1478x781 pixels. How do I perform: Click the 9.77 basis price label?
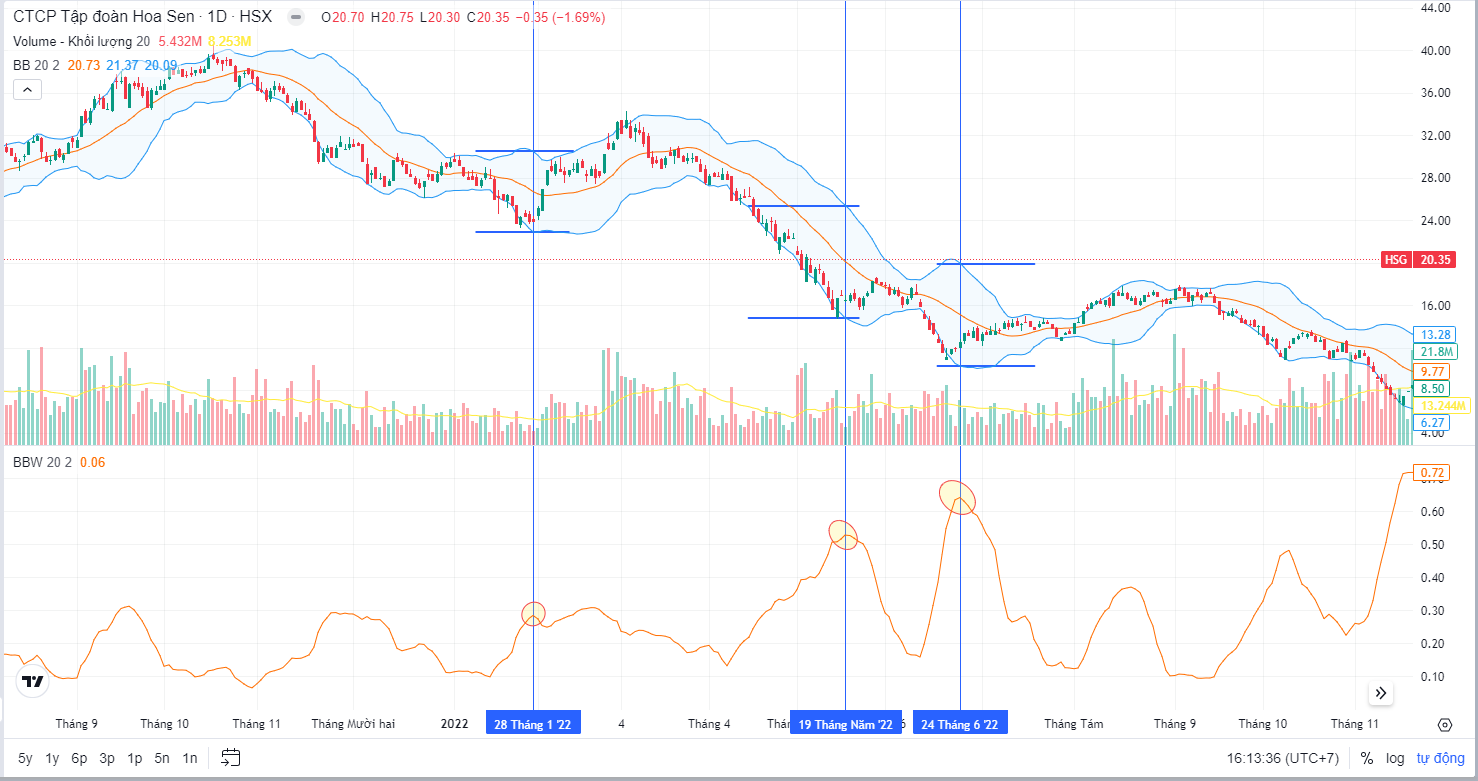1432,371
